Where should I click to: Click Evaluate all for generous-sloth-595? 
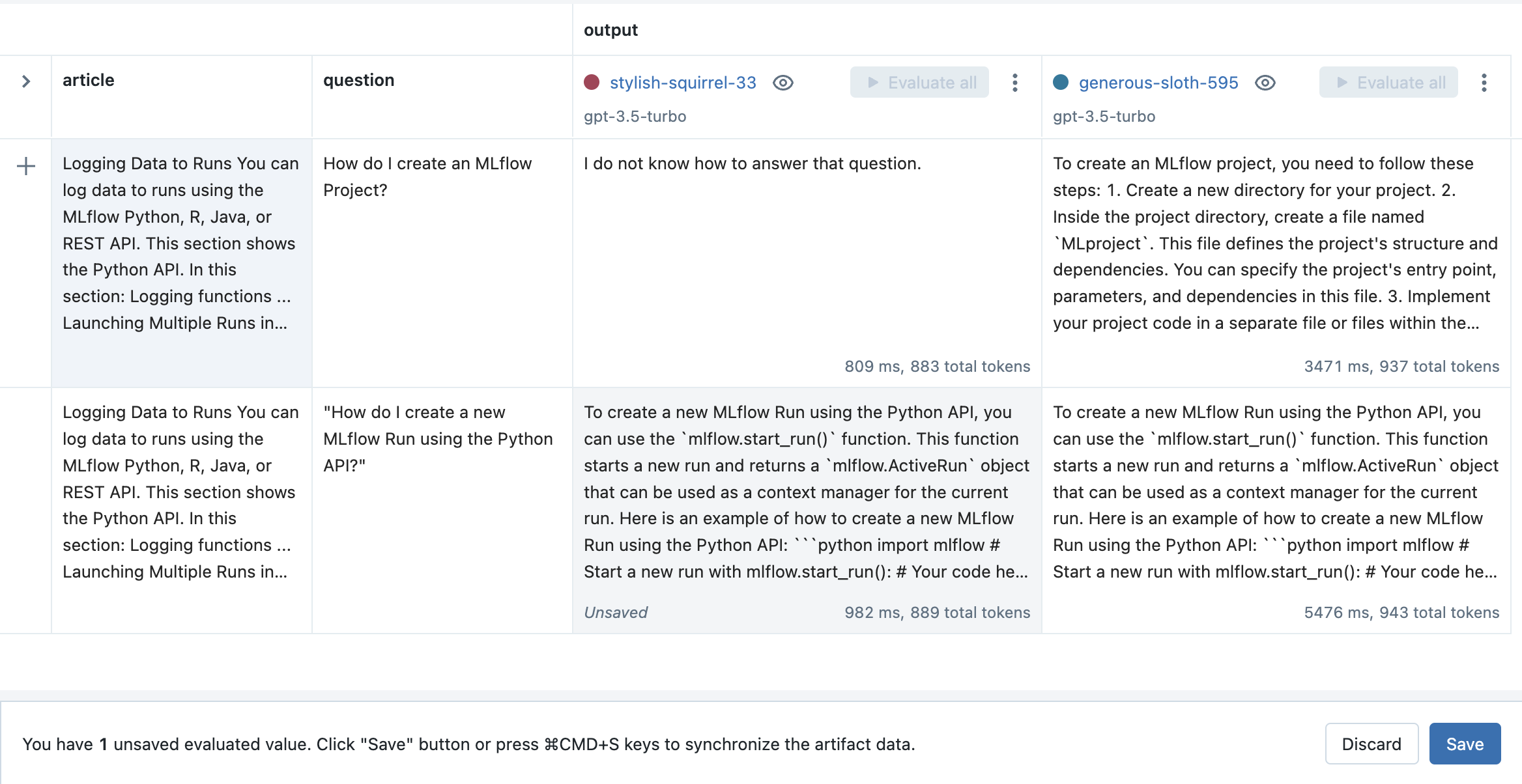point(1388,83)
